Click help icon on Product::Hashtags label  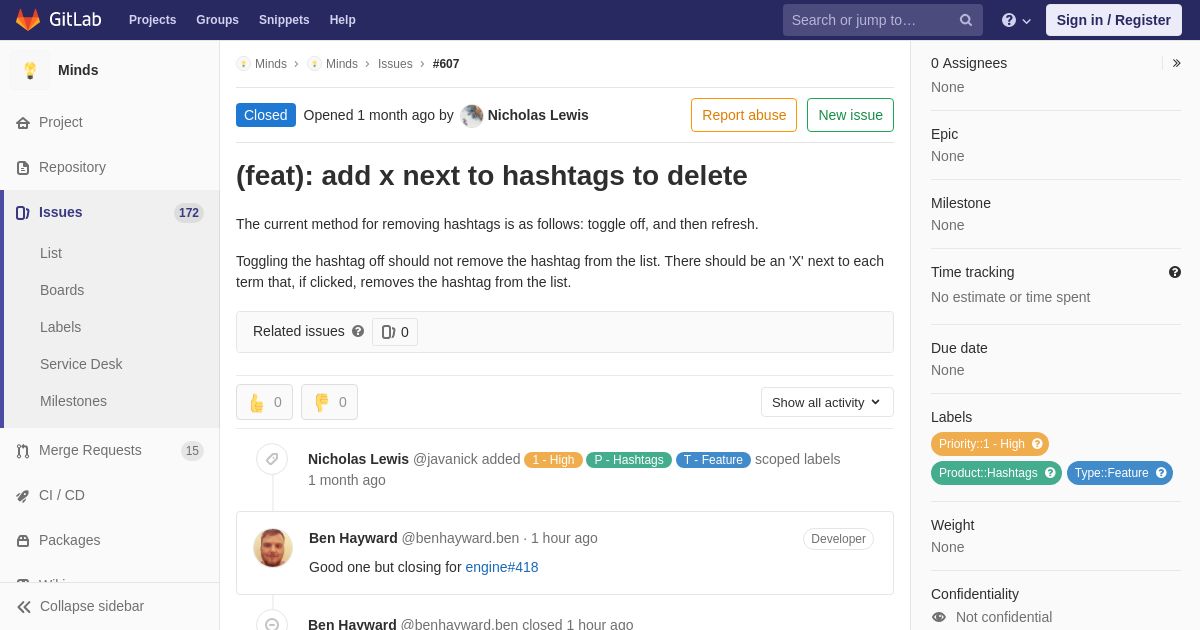tap(1050, 473)
